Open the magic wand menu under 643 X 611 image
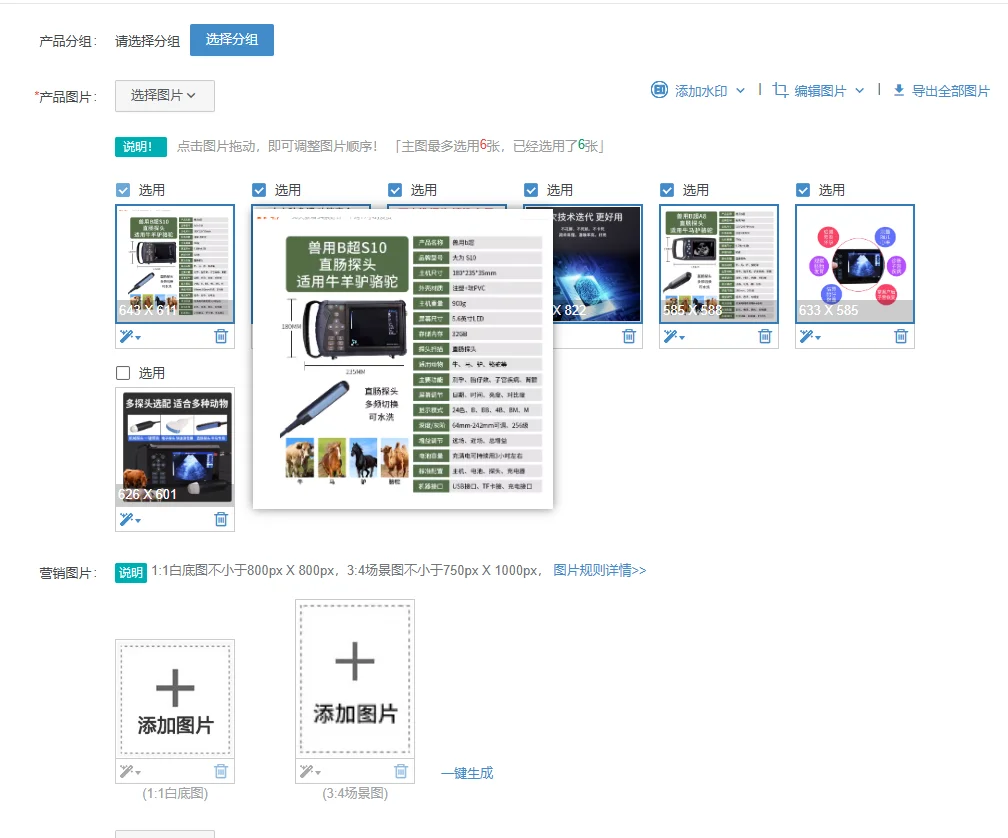 (129, 336)
